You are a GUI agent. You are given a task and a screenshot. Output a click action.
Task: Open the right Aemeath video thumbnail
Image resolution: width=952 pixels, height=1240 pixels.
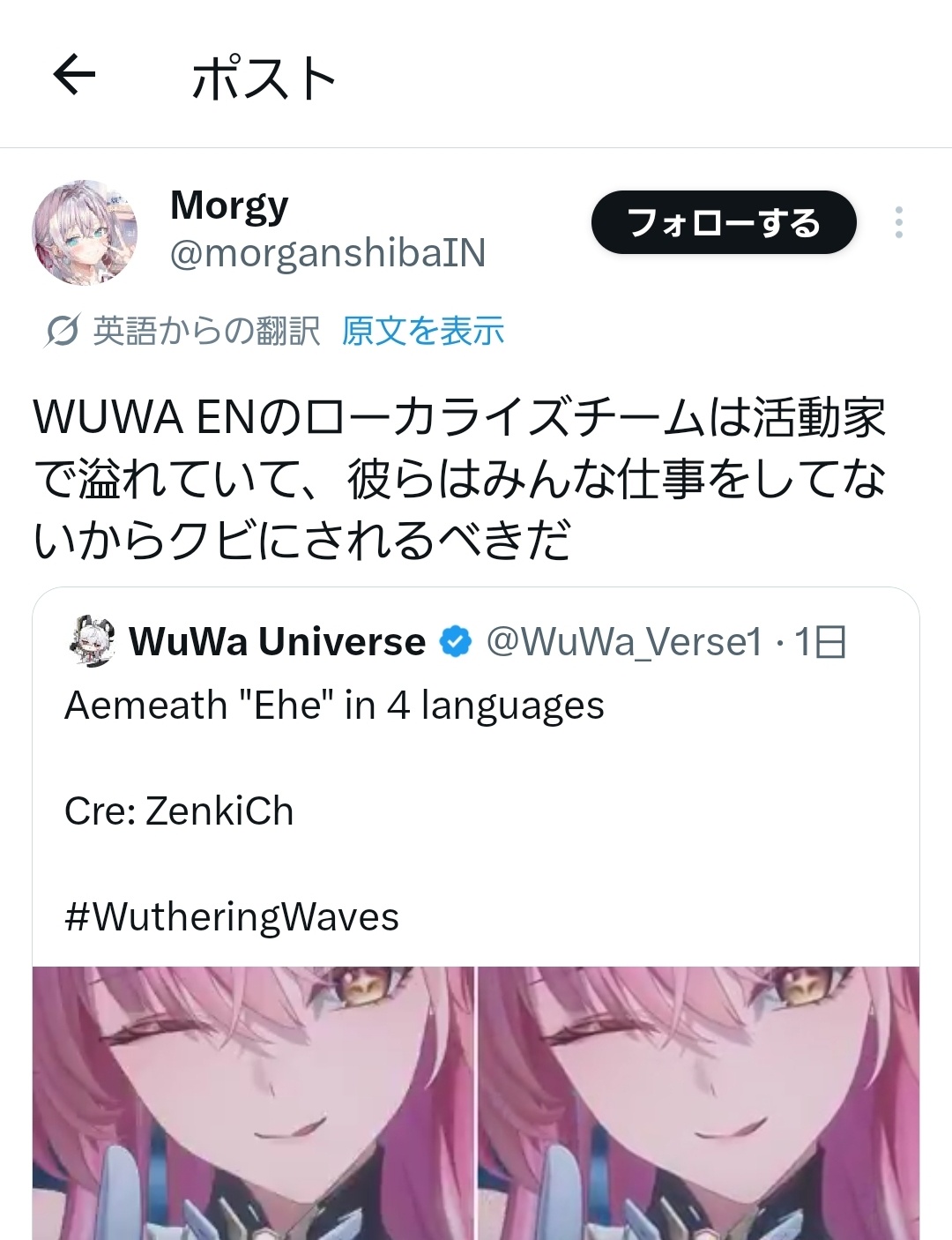tap(699, 1103)
